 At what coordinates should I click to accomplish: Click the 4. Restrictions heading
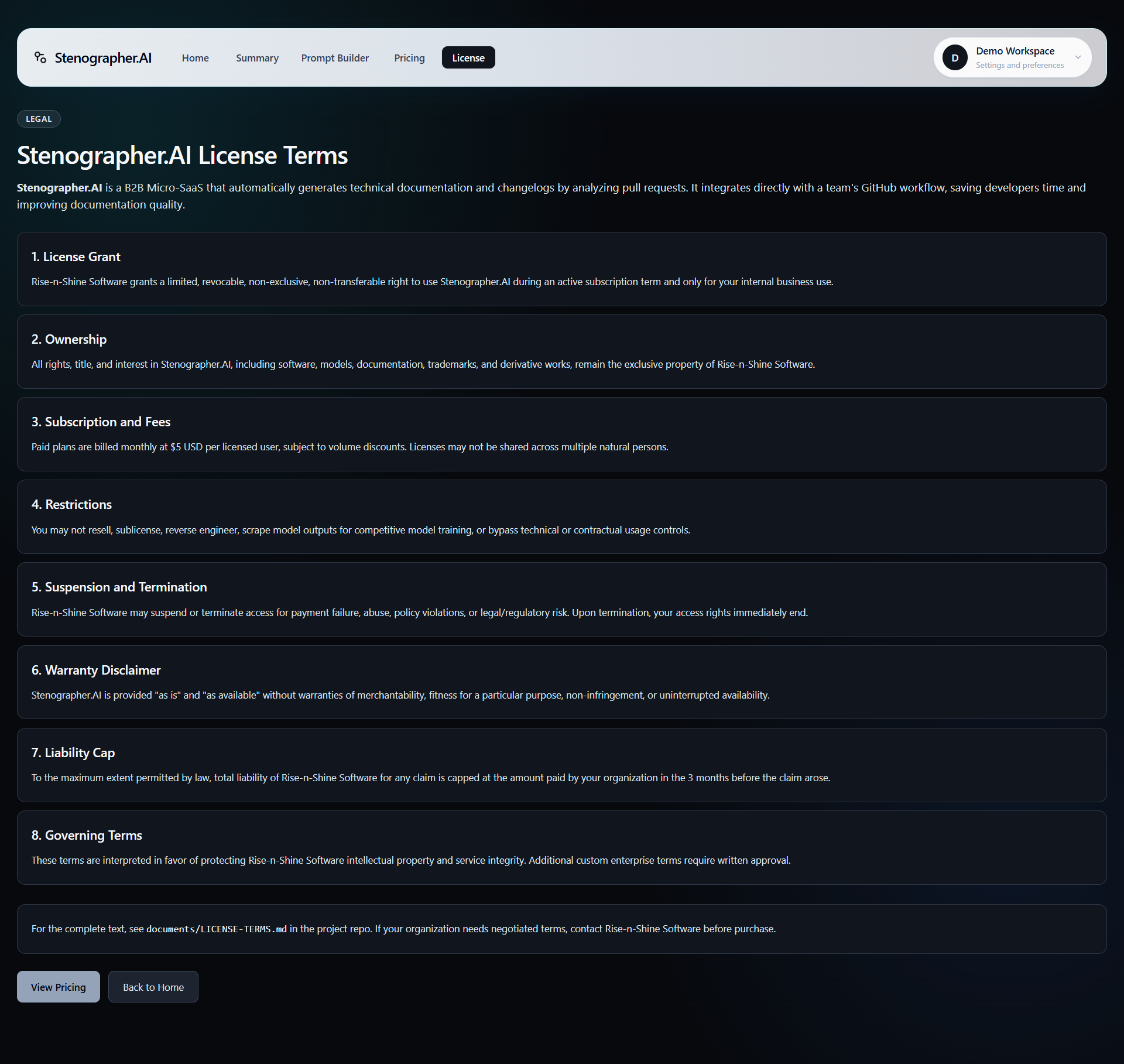click(x=71, y=504)
